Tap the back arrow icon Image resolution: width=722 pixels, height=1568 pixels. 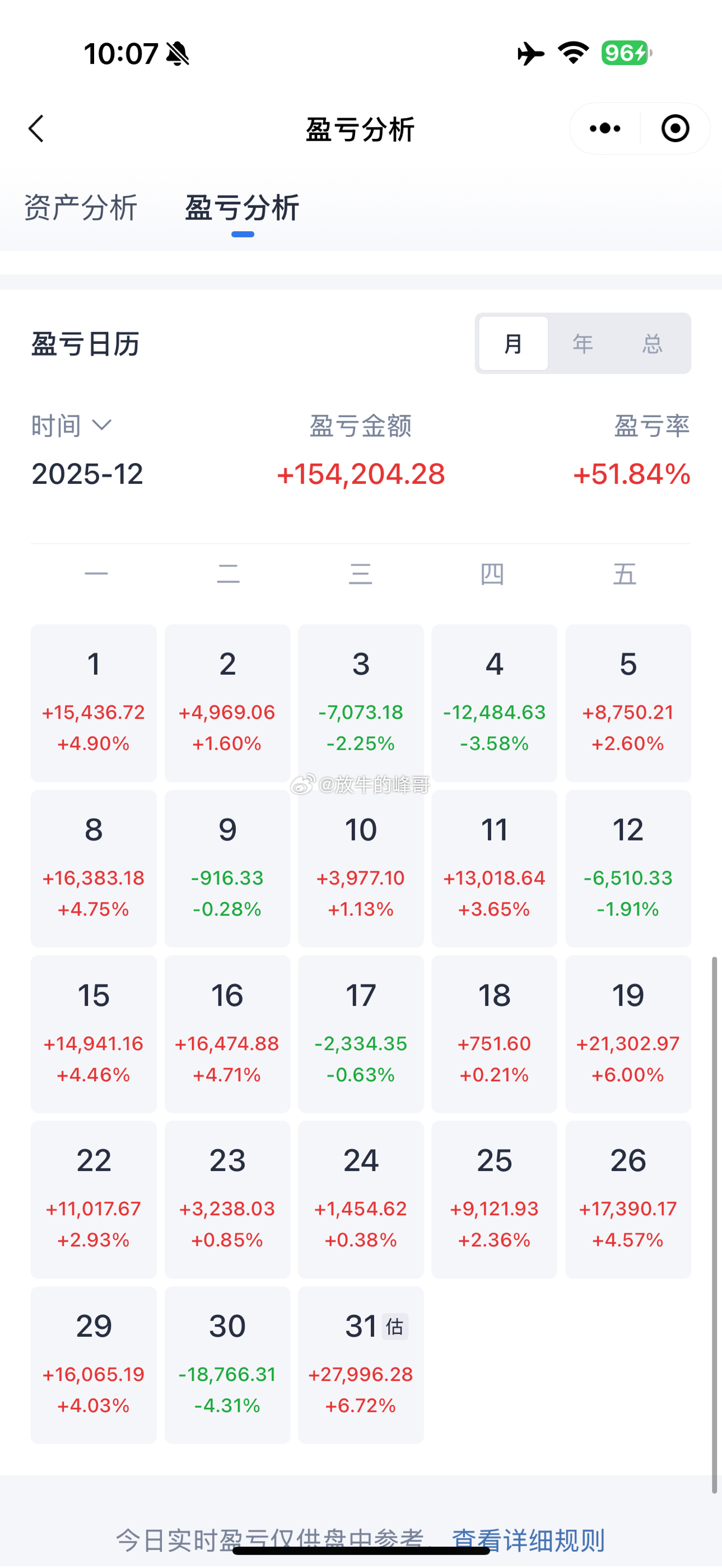36,128
